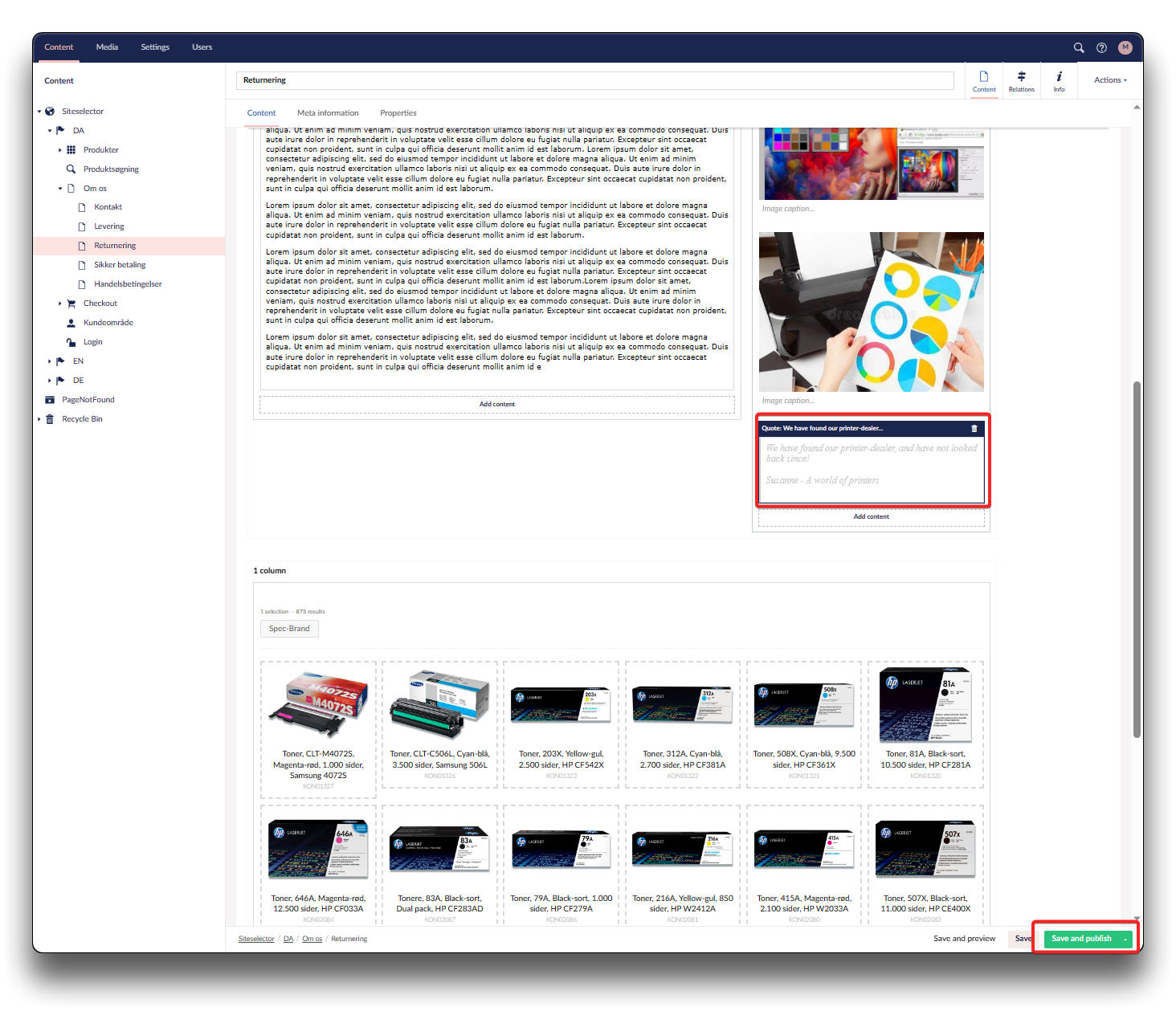This screenshot has height=1011, width=1176.
Task: Expand the Produkter tree node
Action: (x=59, y=150)
